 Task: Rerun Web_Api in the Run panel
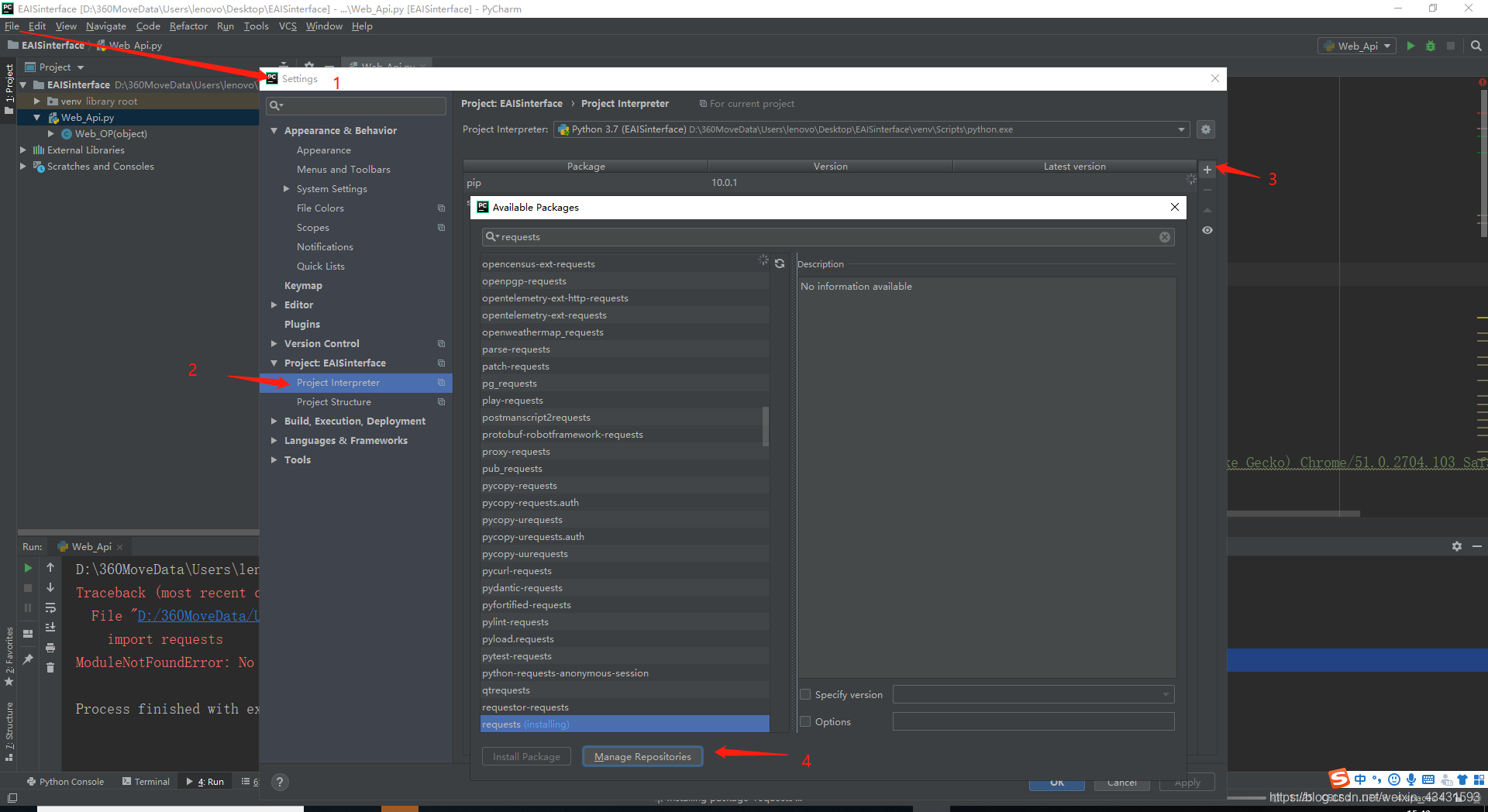tap(28, 568)
